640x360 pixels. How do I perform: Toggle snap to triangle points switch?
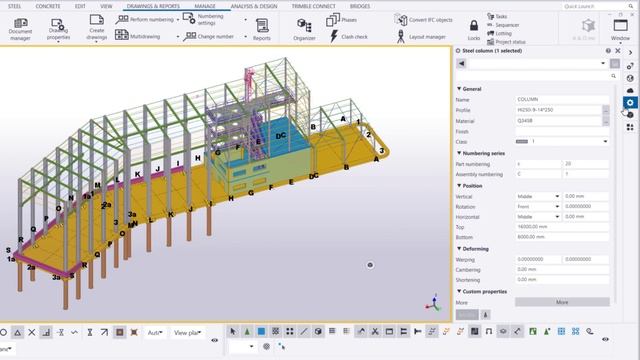pos(18,333)
